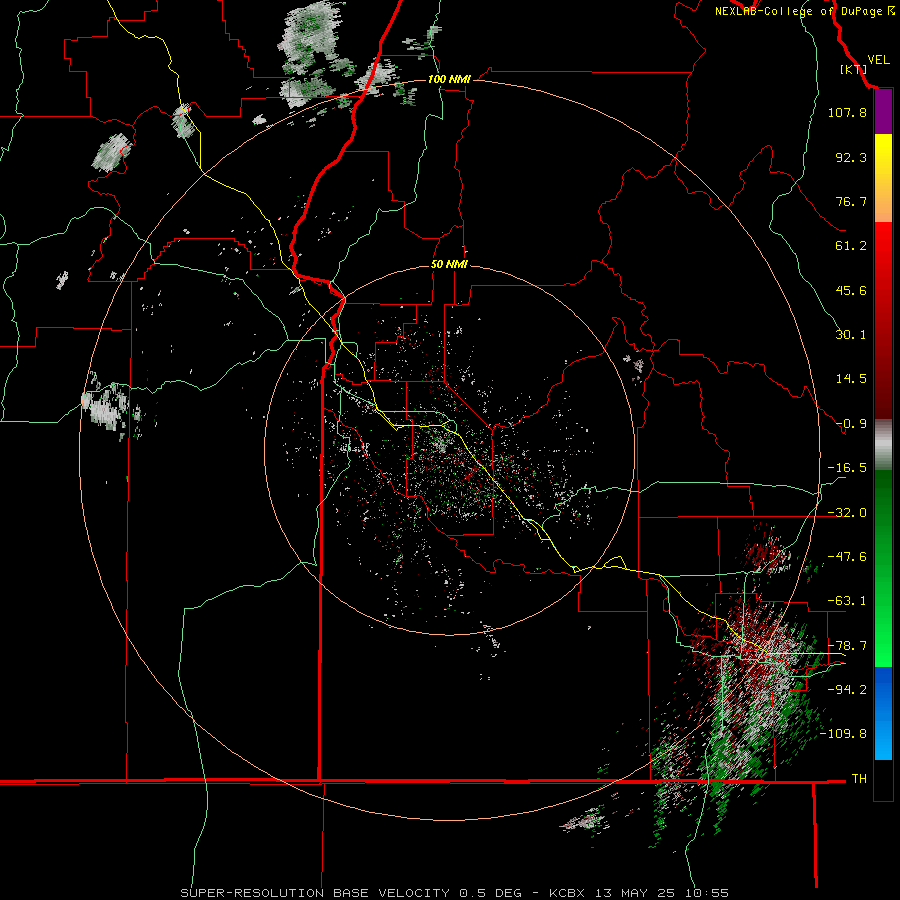Select the -109.8 scale value
900x900 pixels.
[843, 734]
